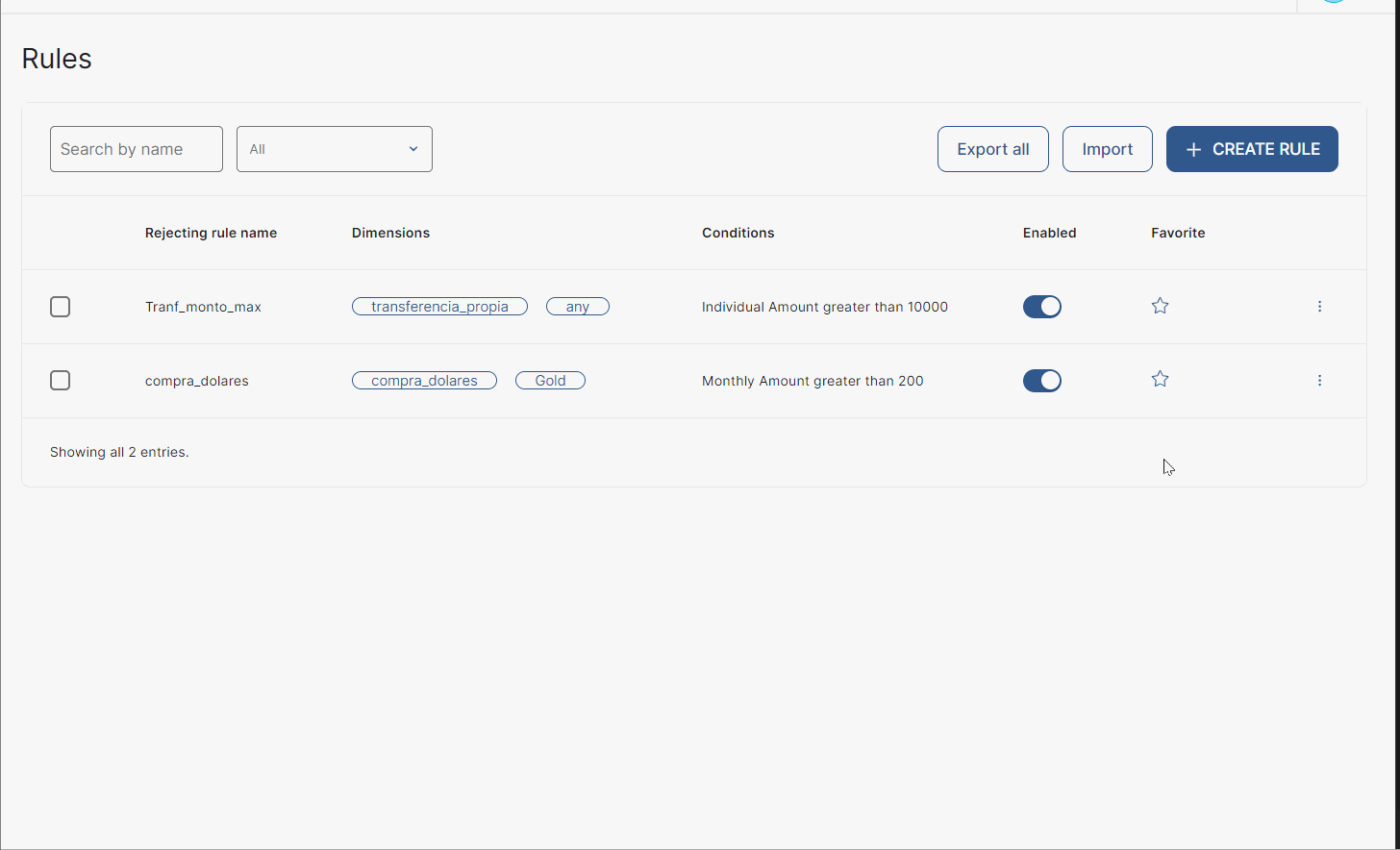Click the Gold dimension chip
The height and width of the screenshot is (850, 1400).
pos(550,381)
